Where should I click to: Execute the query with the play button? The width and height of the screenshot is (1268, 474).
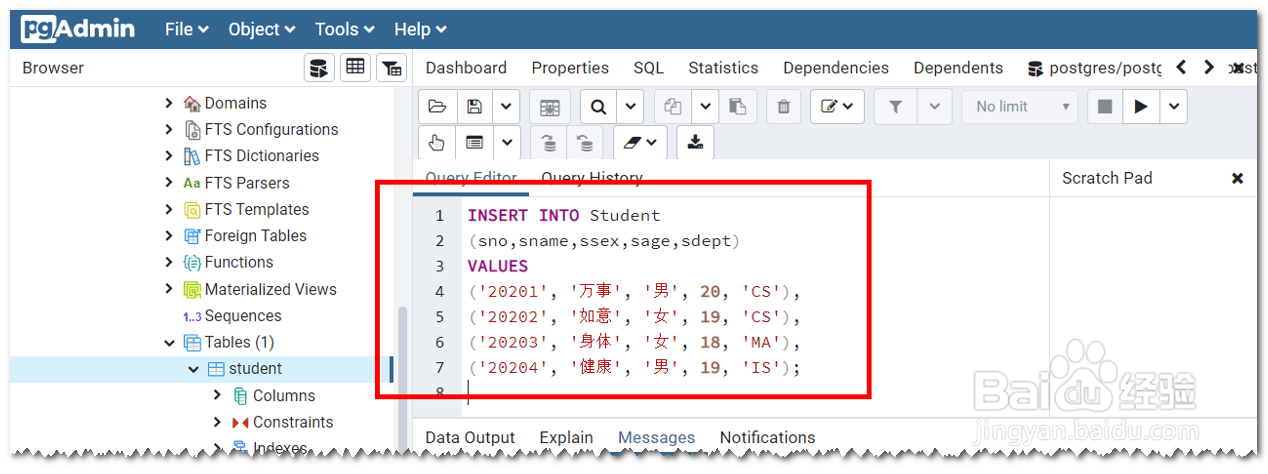(1140, 107)
